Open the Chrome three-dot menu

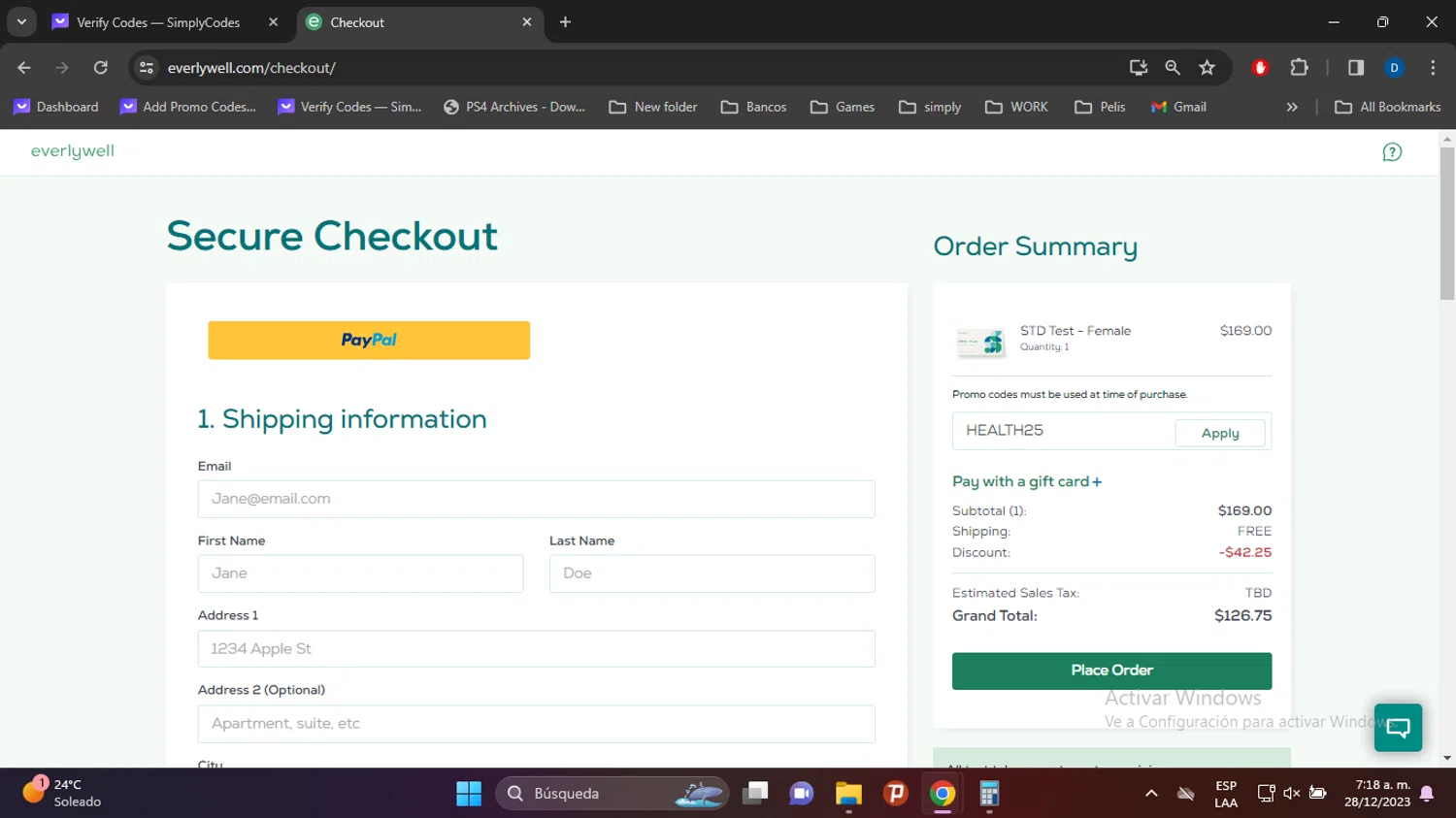[1433, 68]
